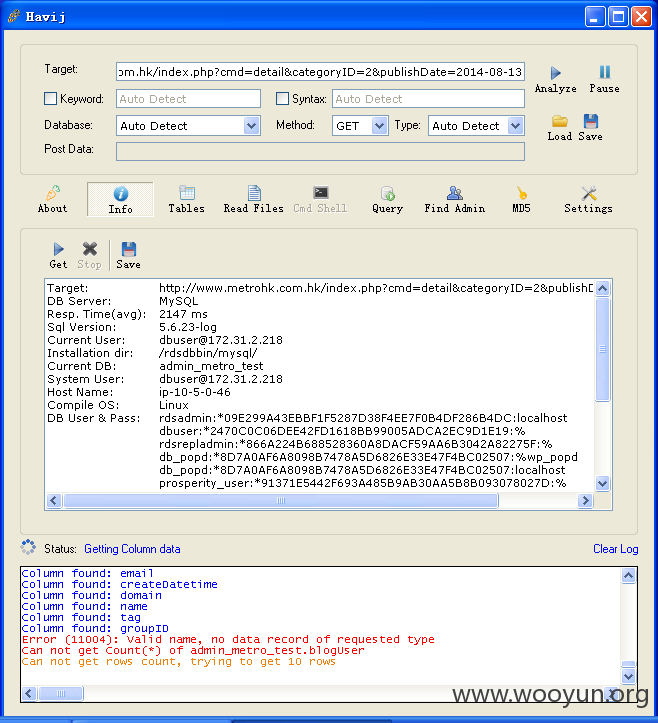The width and height of the screenshot is (658, 723).
Task: Click the prosperity_user hash line
Action: point(362,483)
